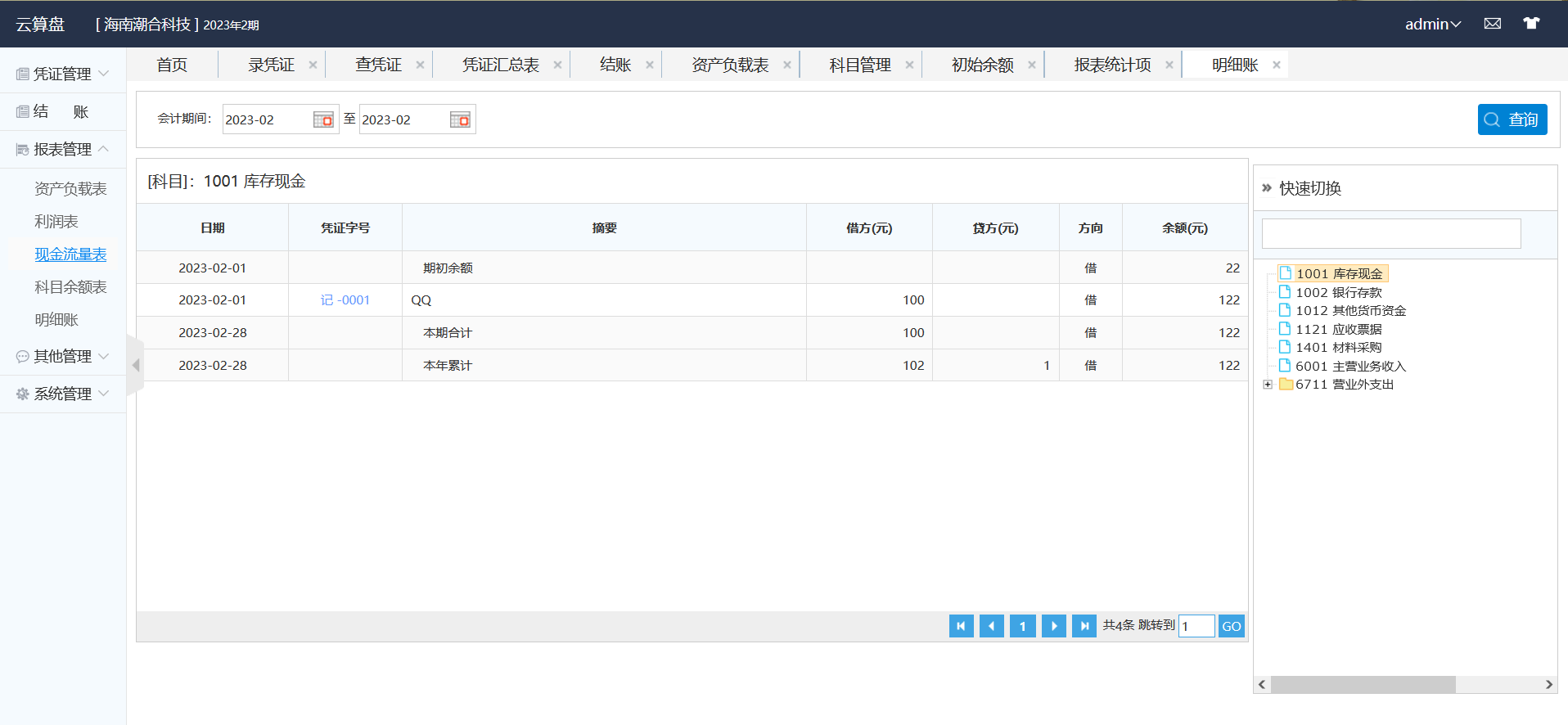Click the horizontal scrollbar in quick switch panel
Screen dimensions: 1568x725
(x=1363, y=685)
